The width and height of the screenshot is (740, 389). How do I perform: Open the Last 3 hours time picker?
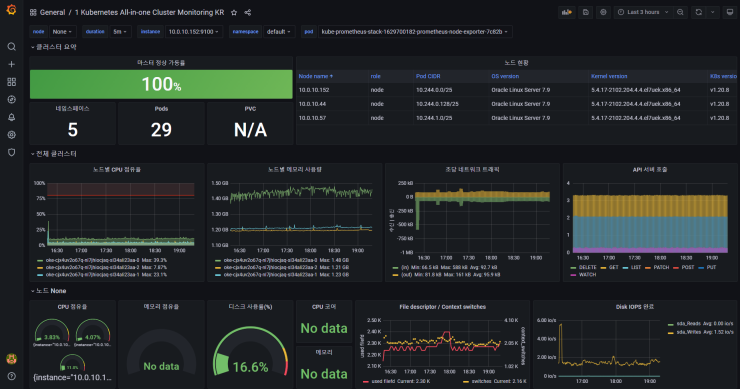[x=643, y=12]
